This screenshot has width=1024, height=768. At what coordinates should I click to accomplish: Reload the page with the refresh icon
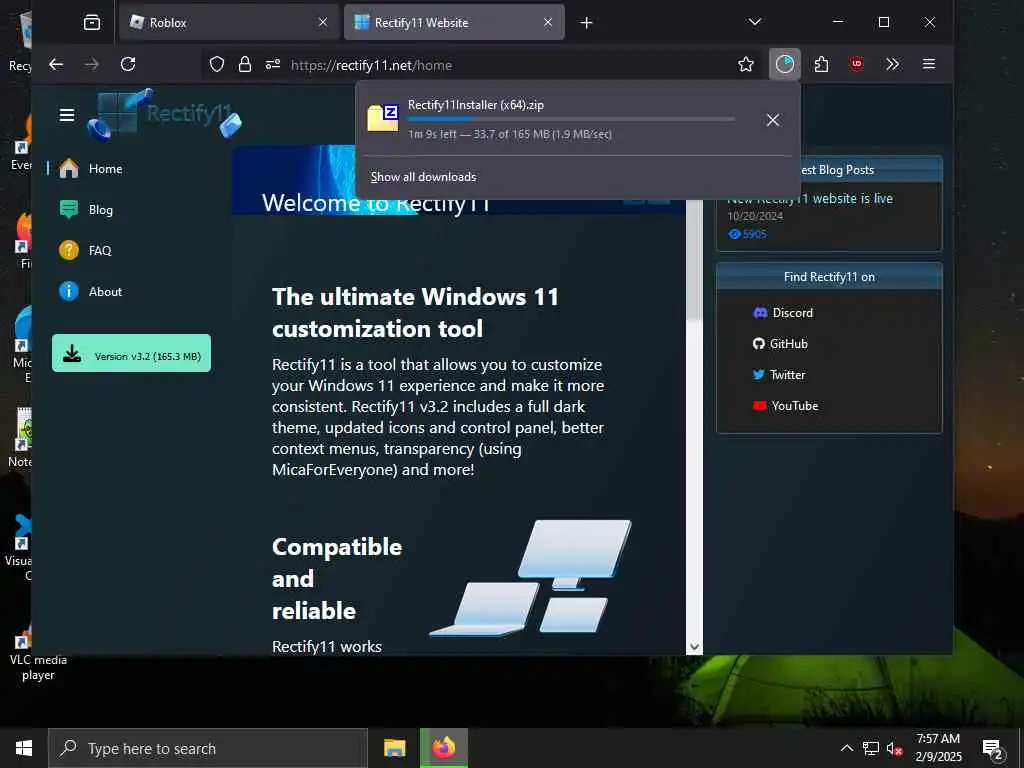click(x=128, y=64)
